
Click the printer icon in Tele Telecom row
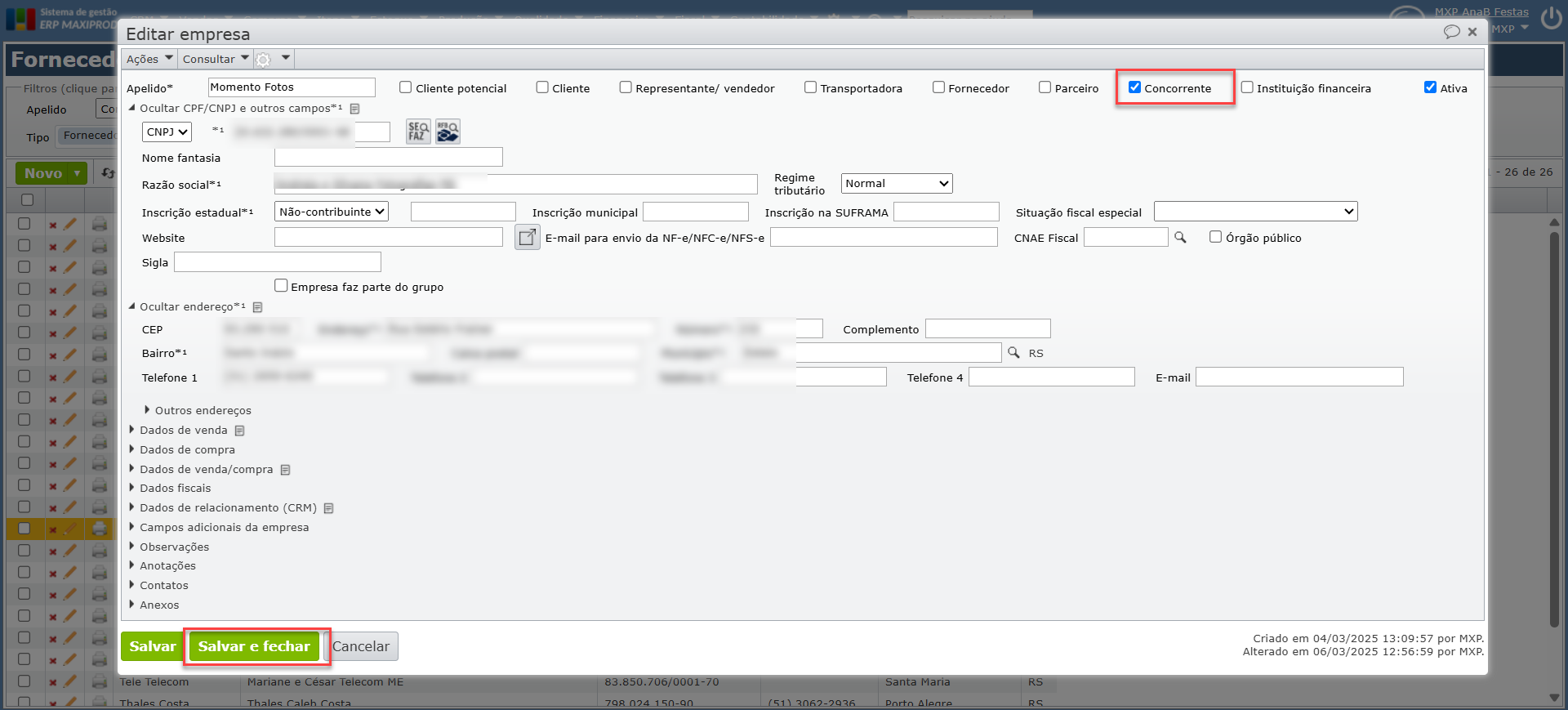(100, 681)
